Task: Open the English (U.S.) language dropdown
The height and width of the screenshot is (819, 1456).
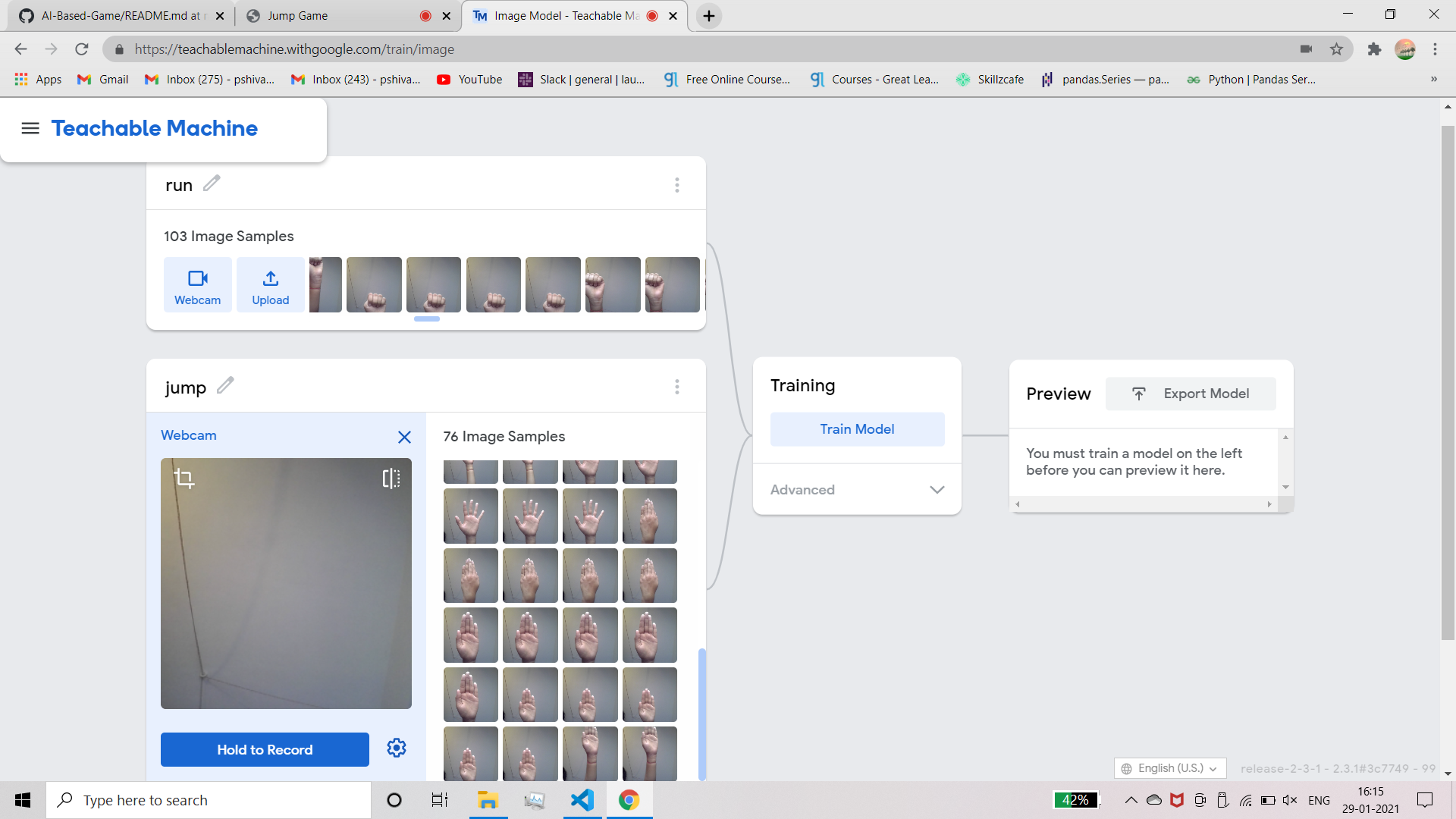Action: point(1169,767)
